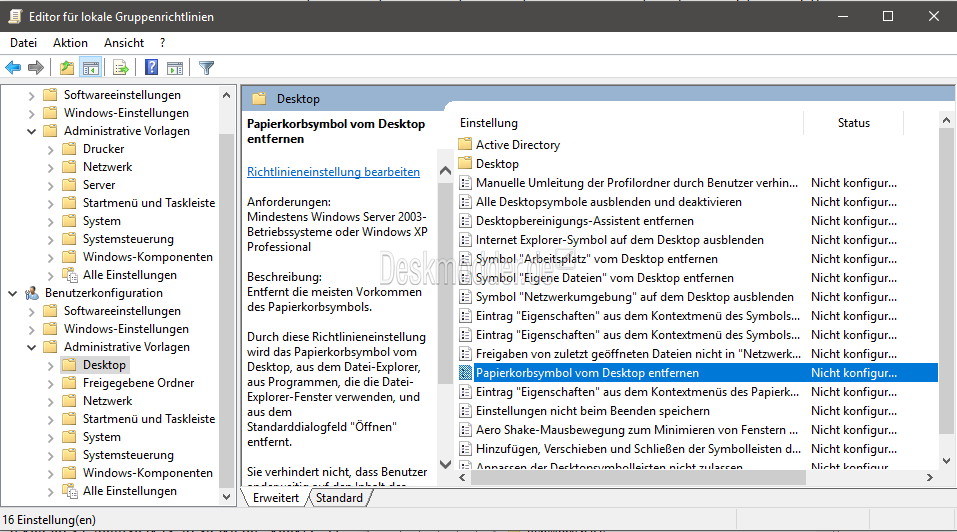
Task: Open the Aktion menu
Action: pos(70,43)
